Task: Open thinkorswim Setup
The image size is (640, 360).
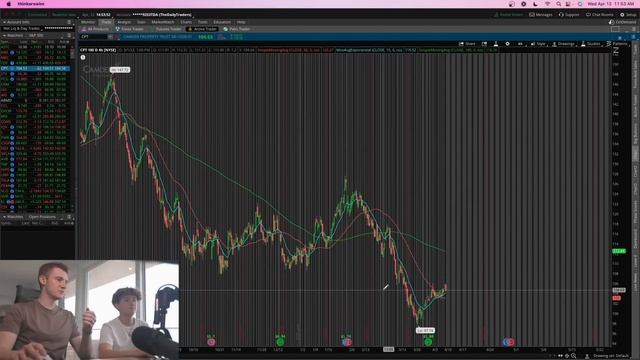Action: click(628, 15)
